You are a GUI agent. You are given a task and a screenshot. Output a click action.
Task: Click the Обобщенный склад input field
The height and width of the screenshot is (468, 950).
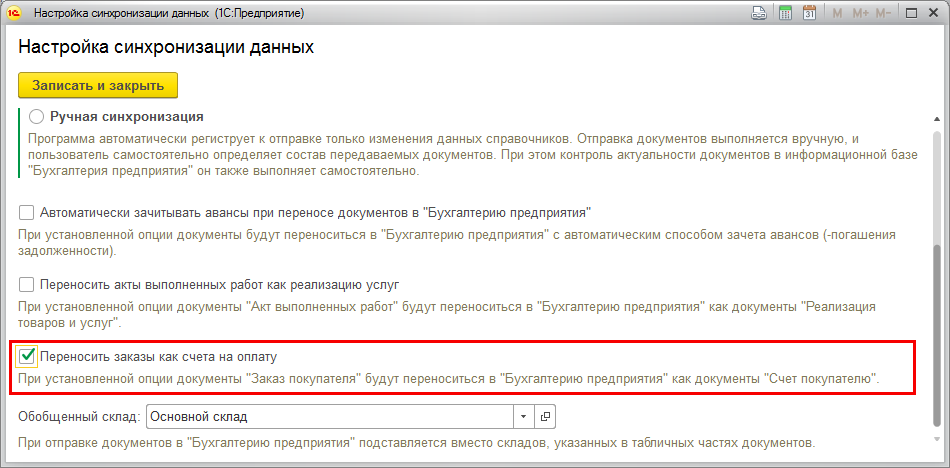point(330,416)
